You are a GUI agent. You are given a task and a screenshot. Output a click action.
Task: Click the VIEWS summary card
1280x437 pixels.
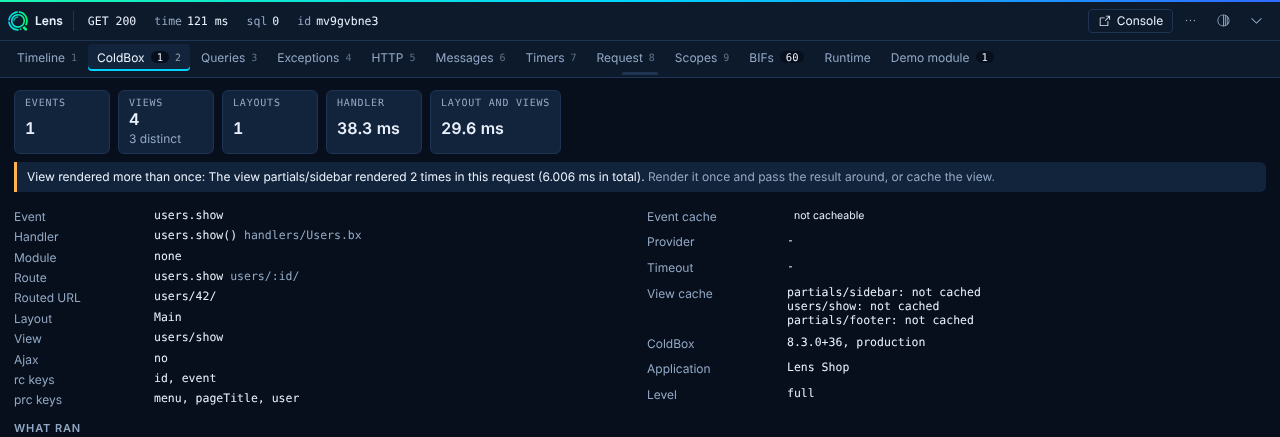click(166, 122)
